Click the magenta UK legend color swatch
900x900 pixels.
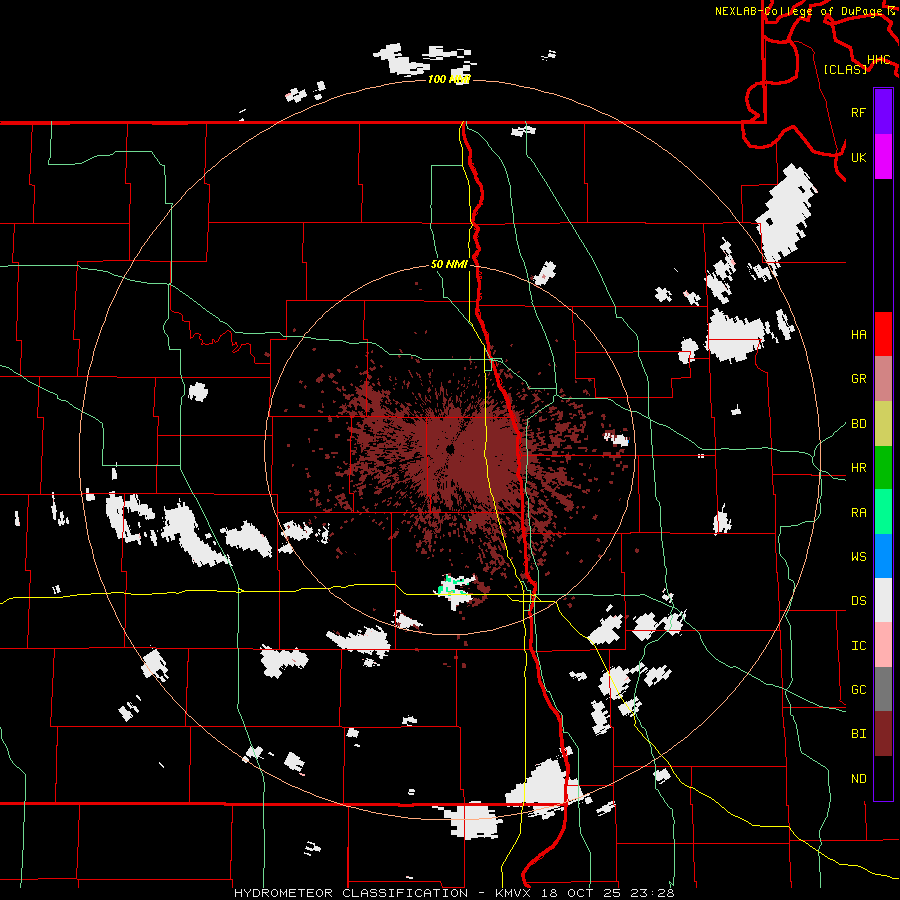(x=883, y=157)
